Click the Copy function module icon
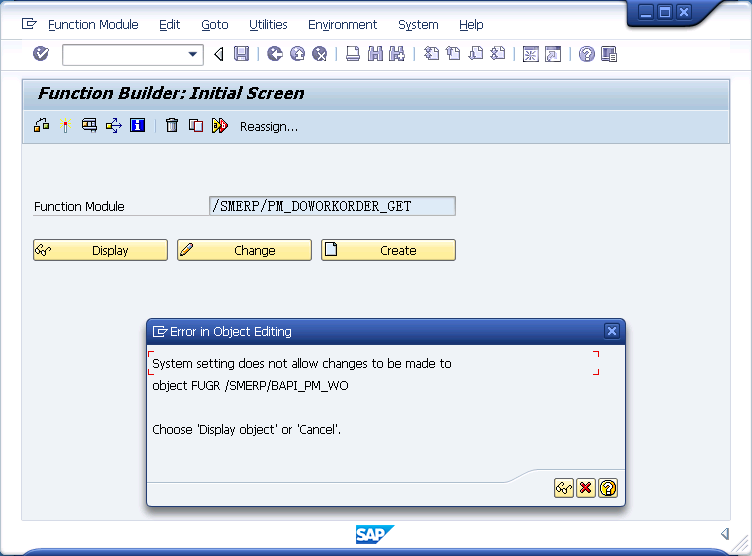Screen dimensions: 752x556 tap(196, 126)
